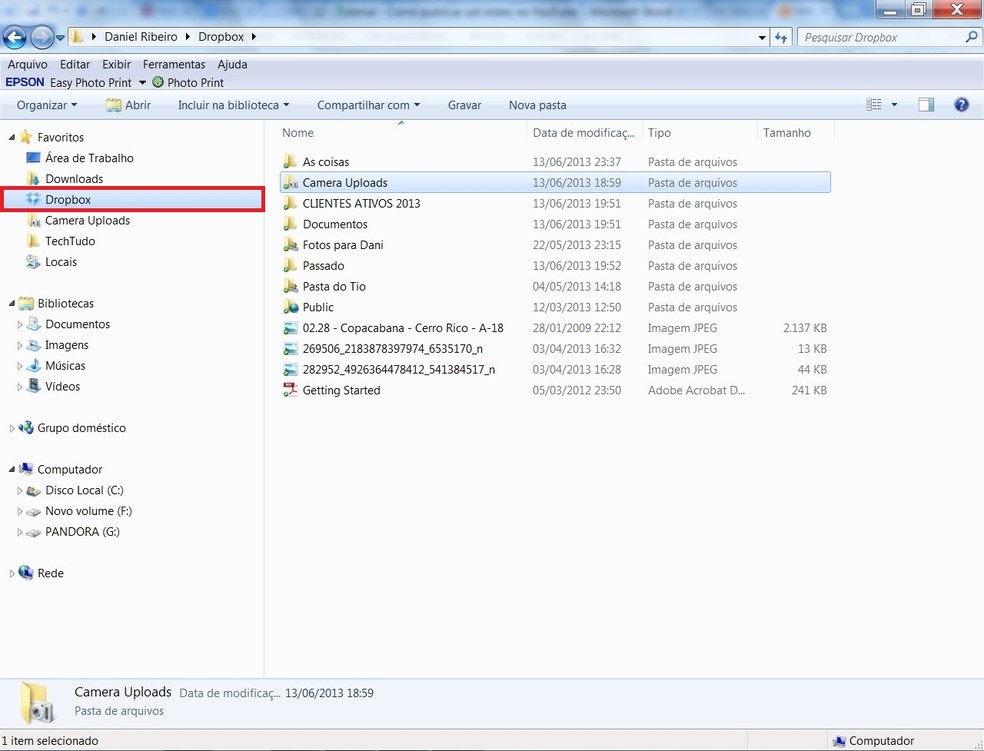Select Getting Started PDF icon
The height and width of the screenshot is (751, 984).
point(290,390)
